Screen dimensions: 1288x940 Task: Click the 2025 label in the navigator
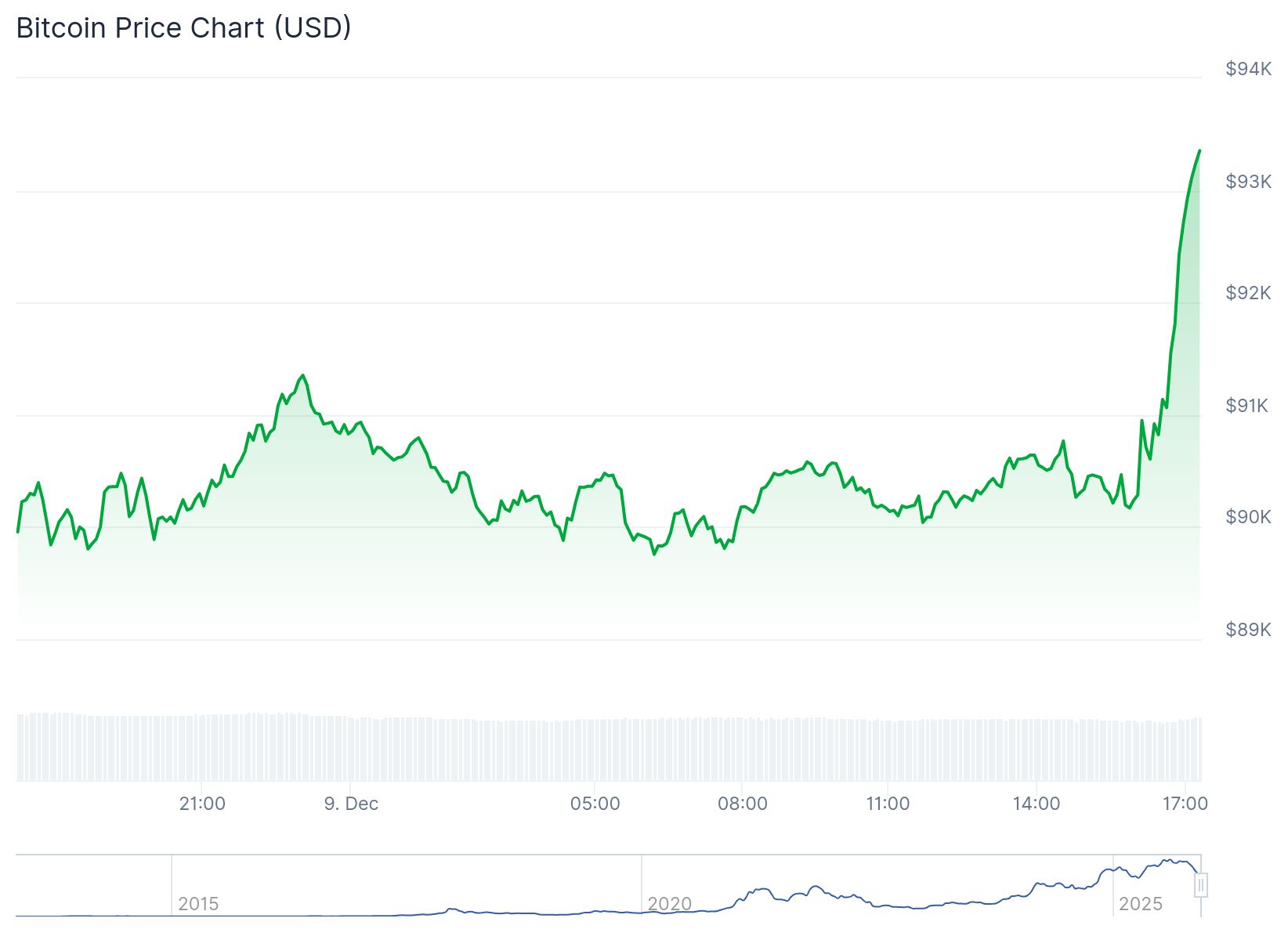pos(1140,904)
